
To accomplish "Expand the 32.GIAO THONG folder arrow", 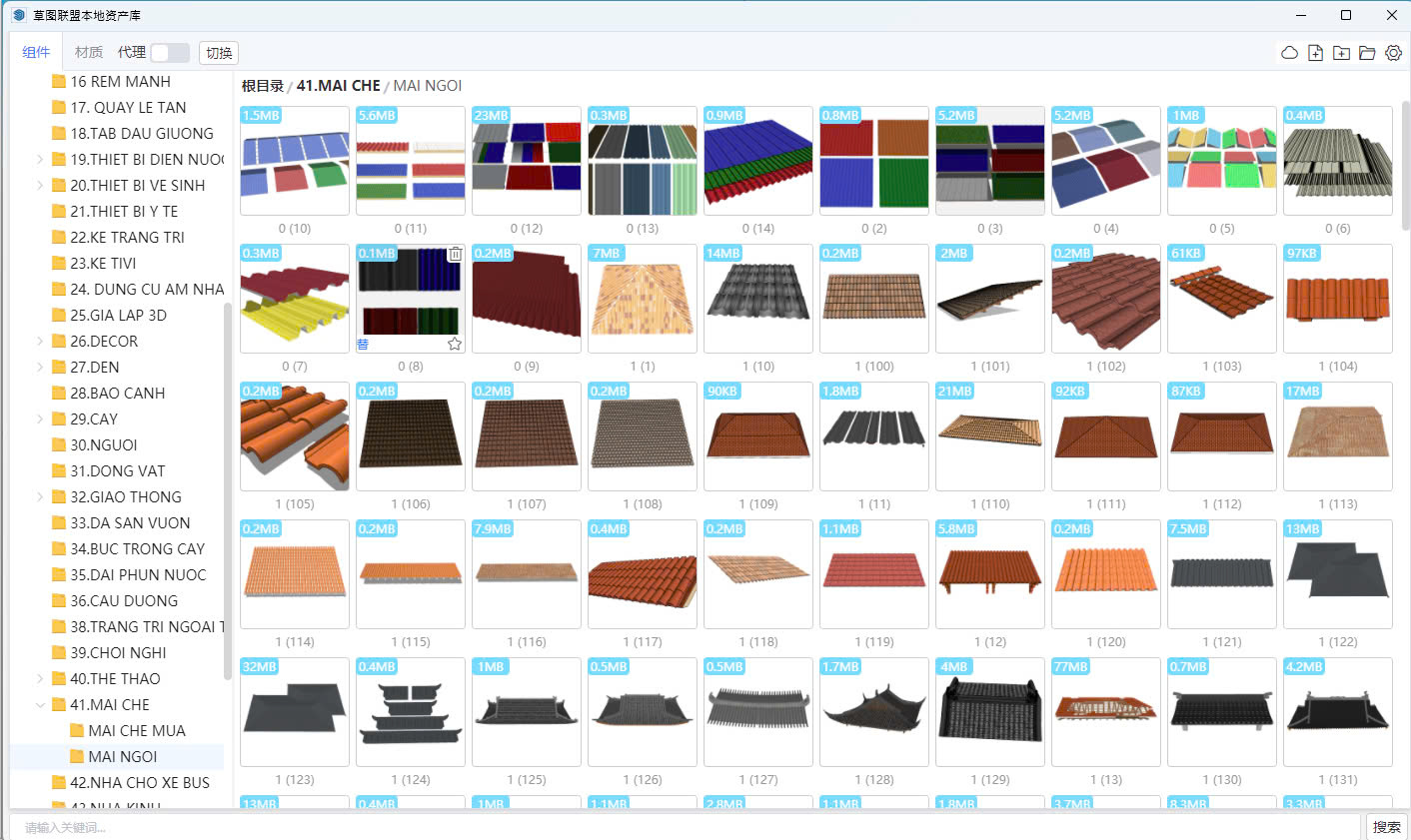I will pyautogui.click(x=40, y=496).
